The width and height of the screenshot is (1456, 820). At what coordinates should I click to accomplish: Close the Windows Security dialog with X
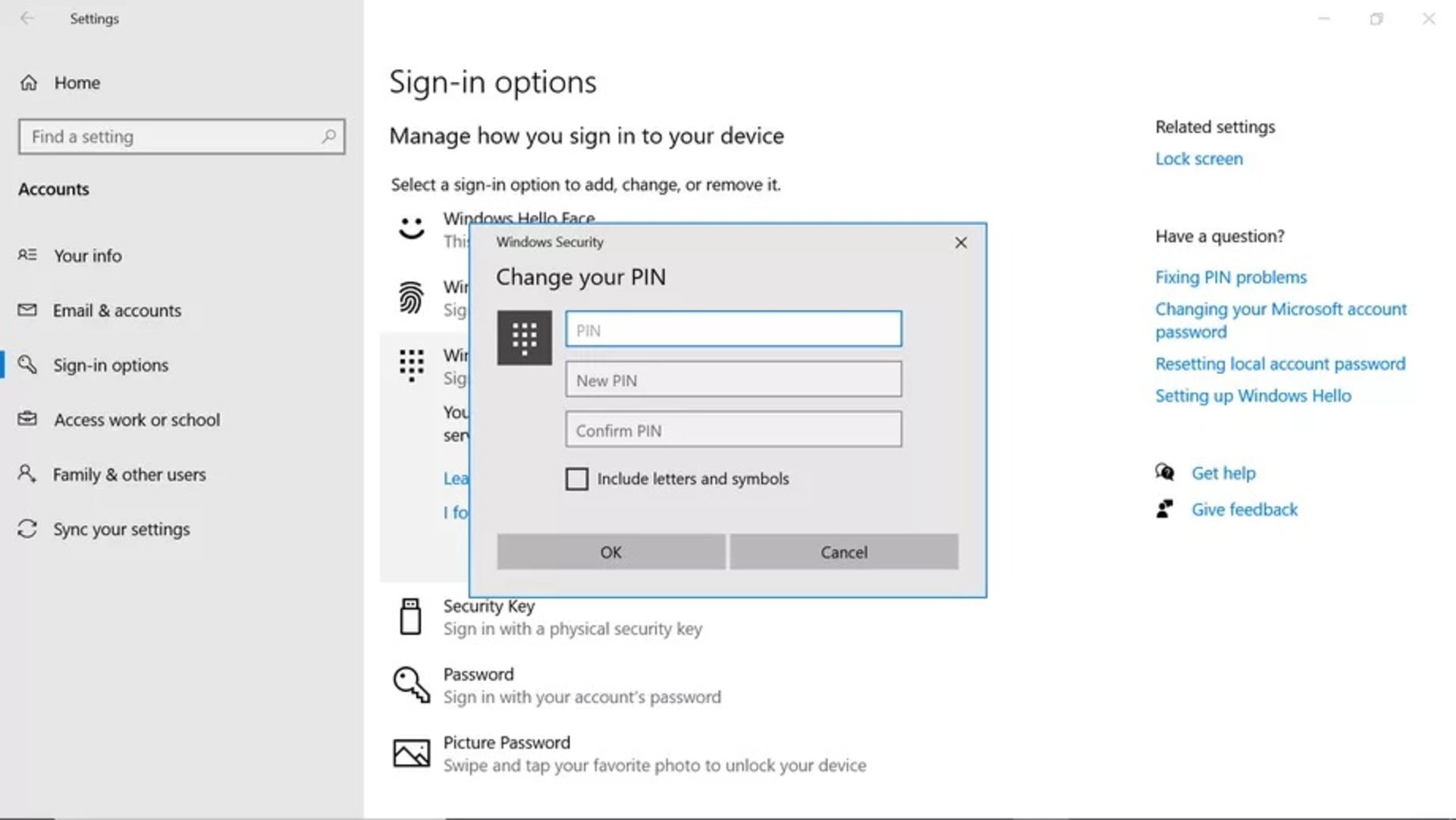(960, 243)
